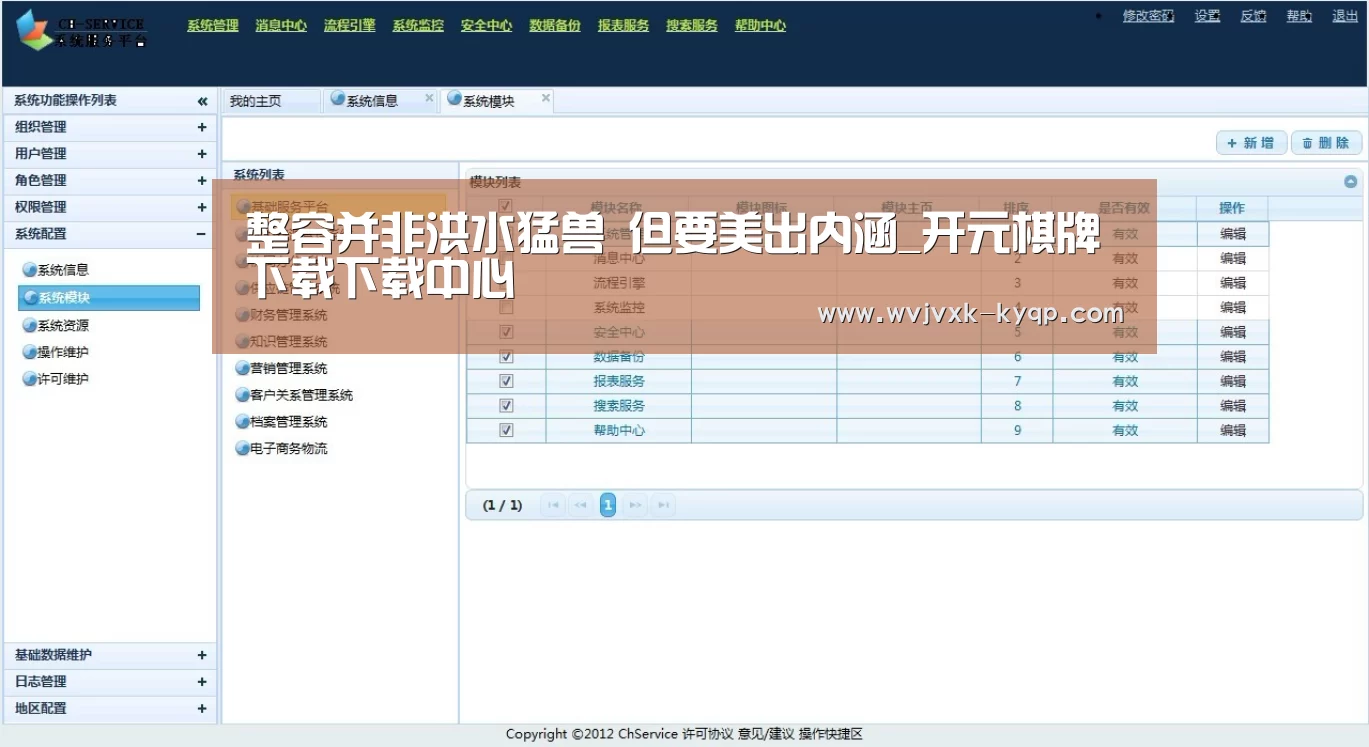Viewport: 1369px width, 747px height.
Task: Go to last page in pager
Action: point(662,506)
